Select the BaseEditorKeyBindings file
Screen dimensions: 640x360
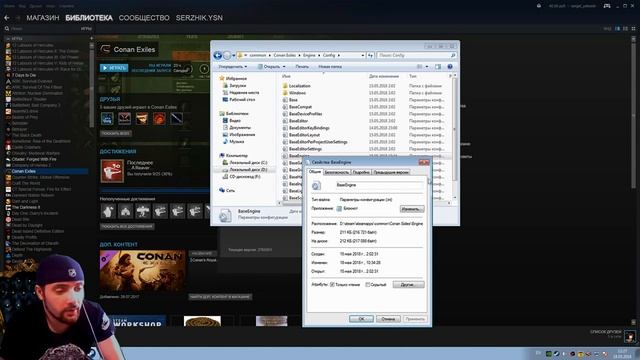309,128
